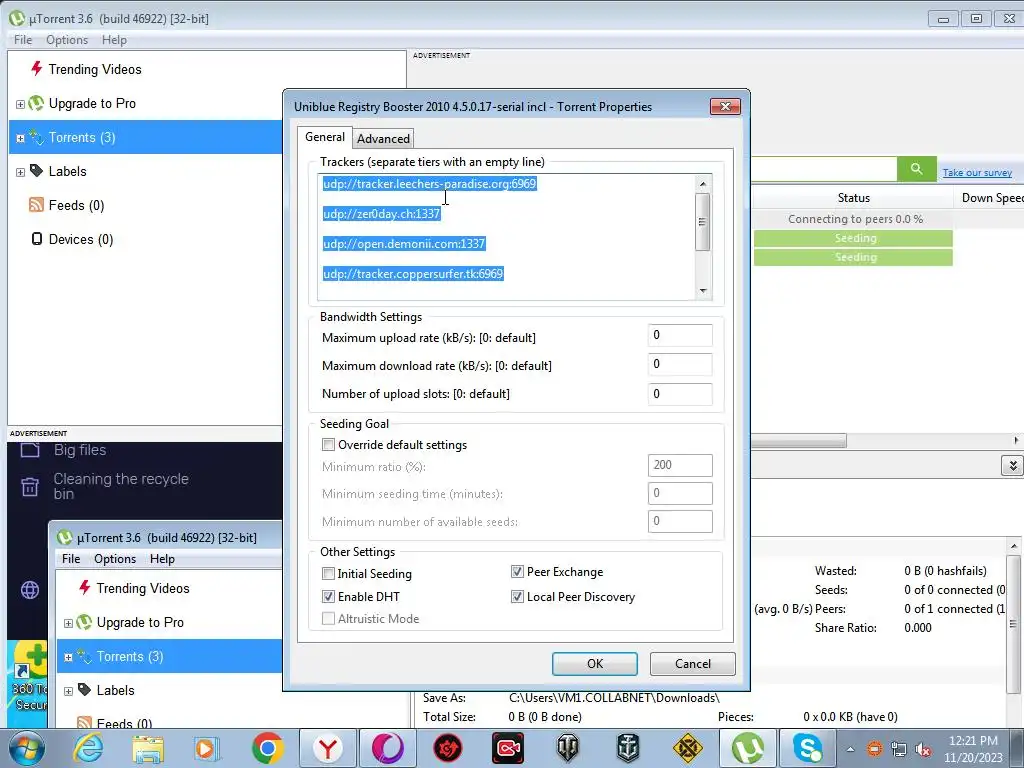The width and height of the screenshot is (1024, 768).
Task: Select Torrents (3) in the main sidebar
Action: 146,137
